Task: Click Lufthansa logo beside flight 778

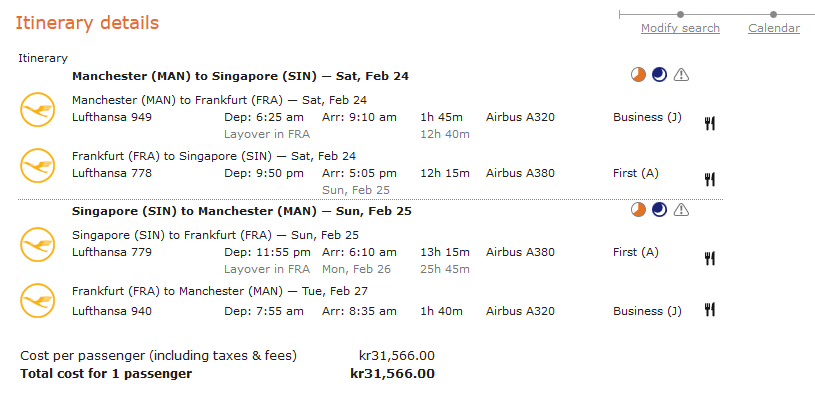Action: 38,165
